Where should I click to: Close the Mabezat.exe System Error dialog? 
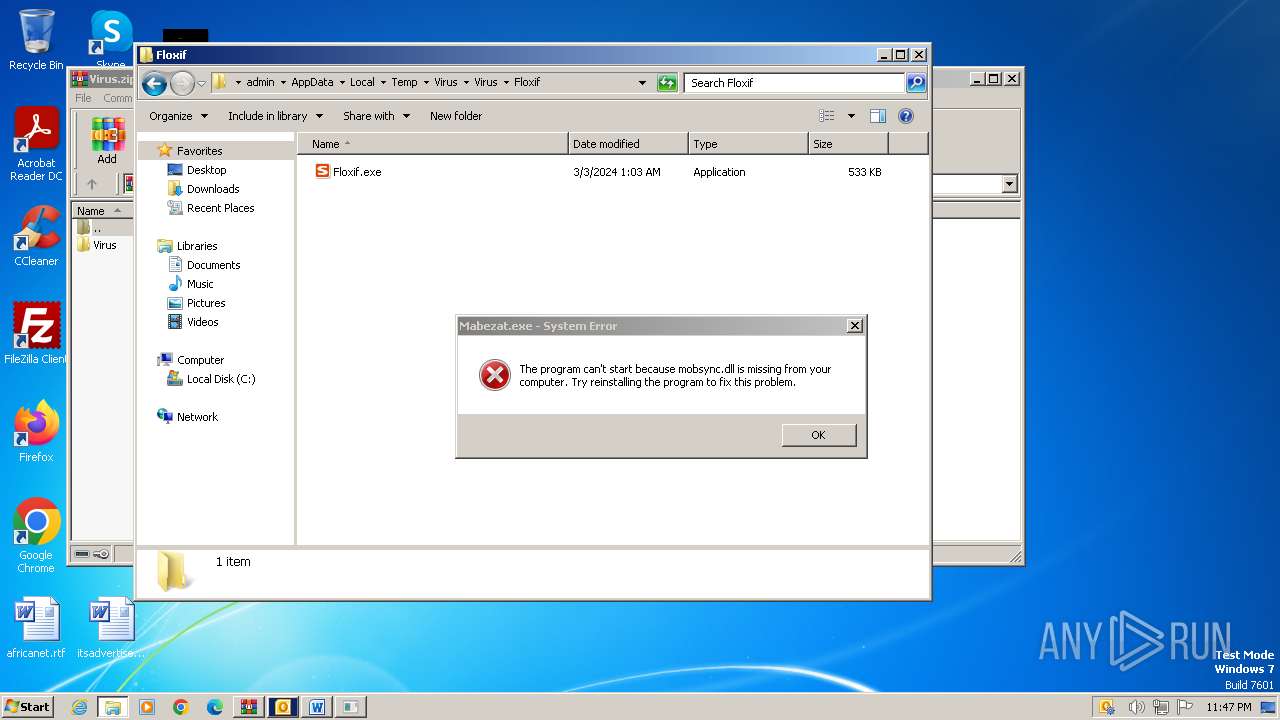click(x=854, y=326)
